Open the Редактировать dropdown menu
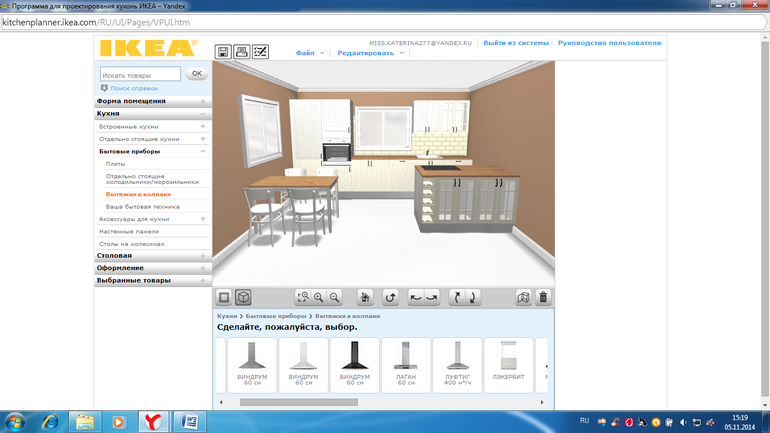This screenshot has height=433, width=770. pyautogui.click(x=370, y=53)
